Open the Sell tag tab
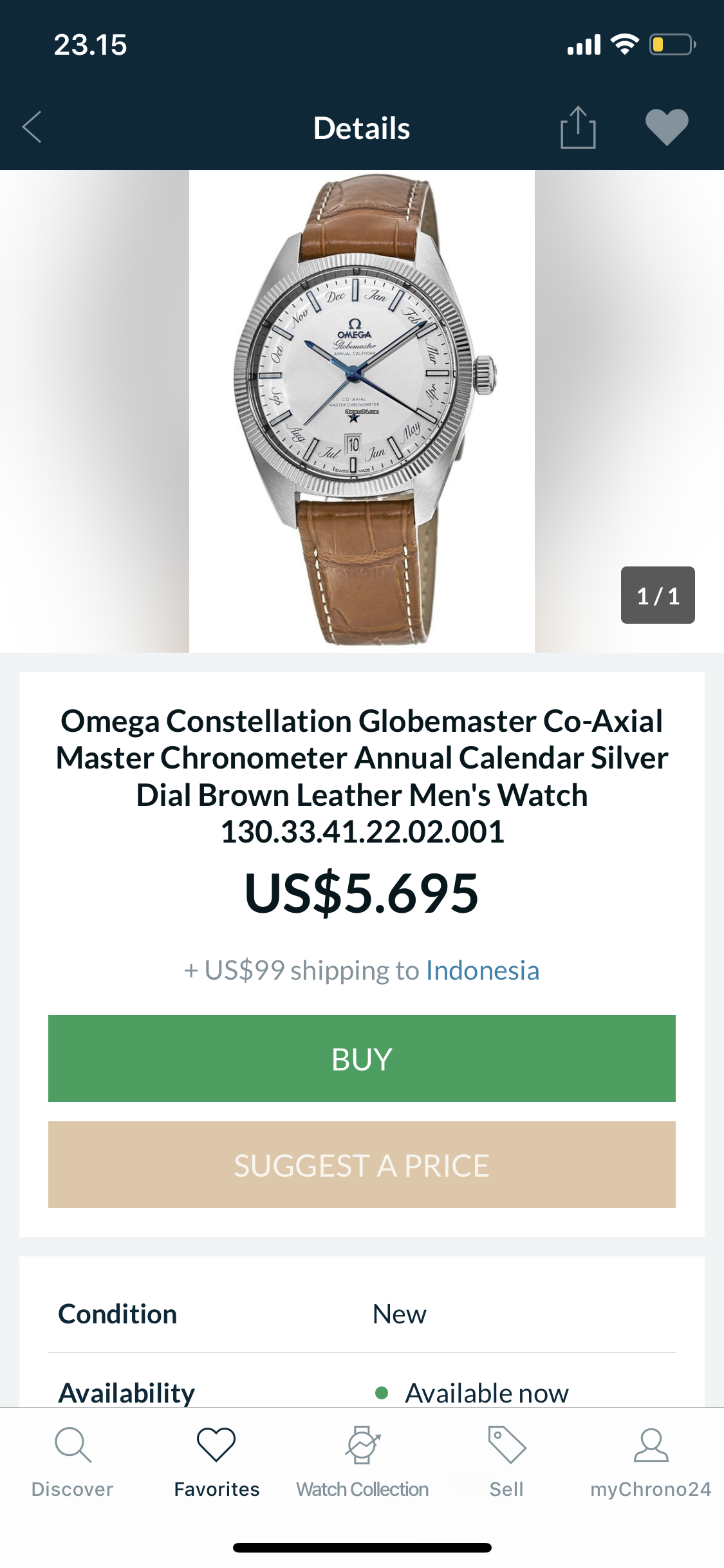Viewport: 724px width, 1568px height. 506,1461
